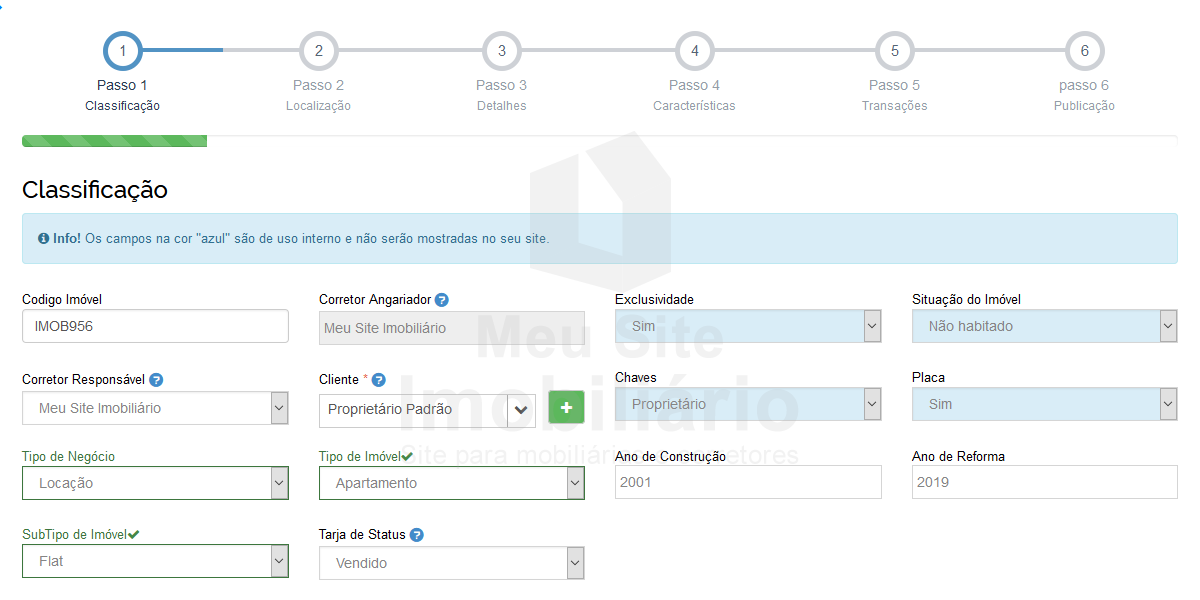
Task: Open the Tarja de Status dropdown
Action: 451,563
